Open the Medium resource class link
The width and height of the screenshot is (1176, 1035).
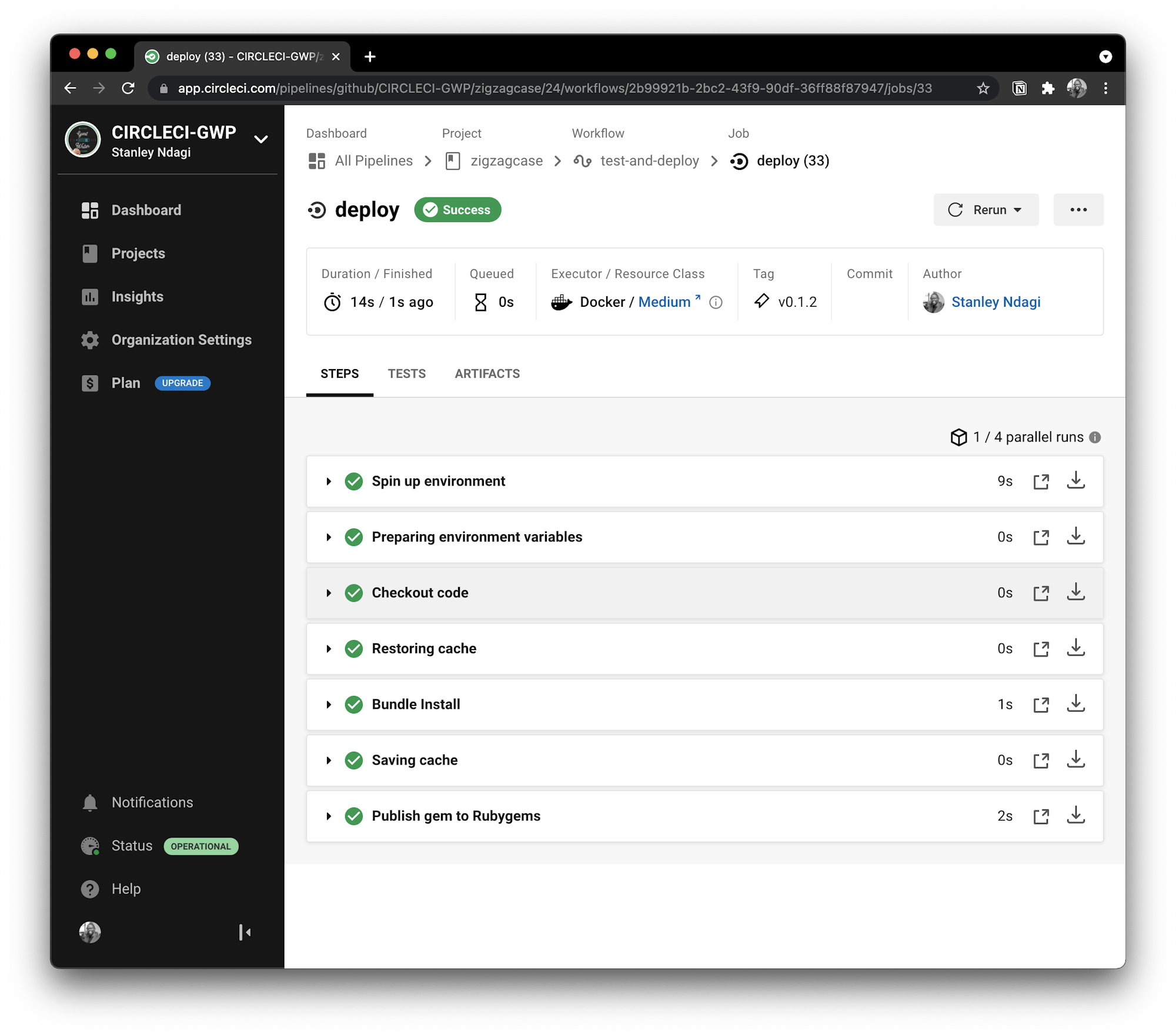665,302
